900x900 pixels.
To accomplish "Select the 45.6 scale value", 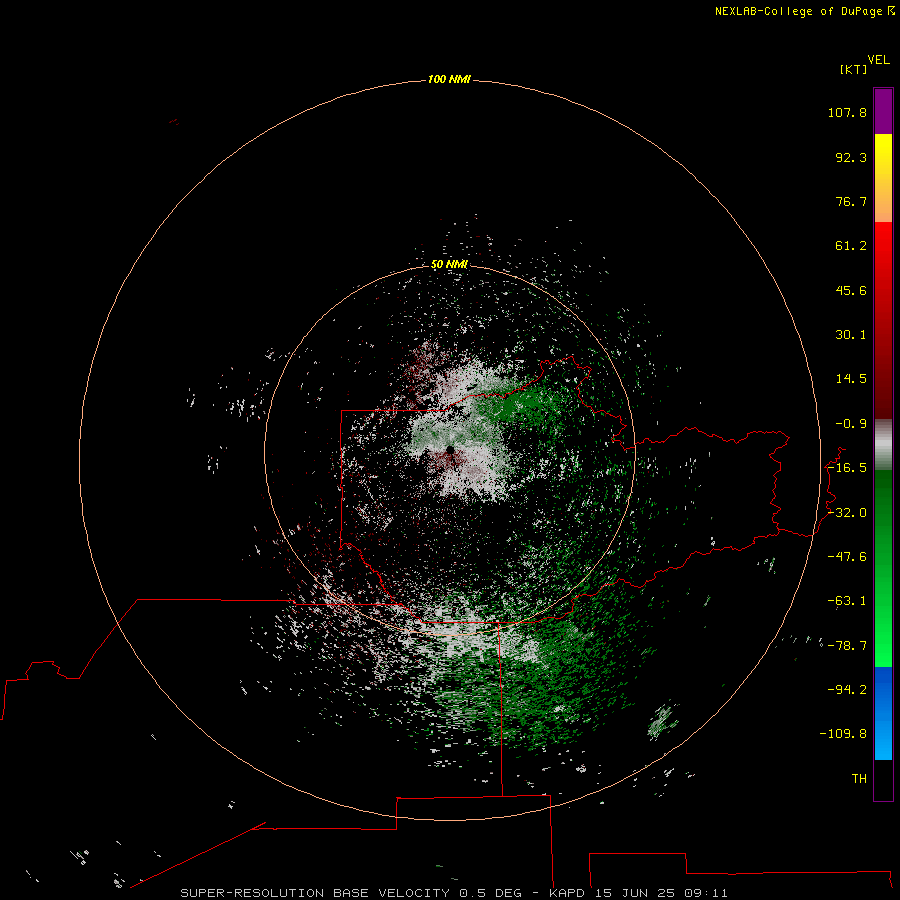I will pyautogui.click(x=851, y=290).
